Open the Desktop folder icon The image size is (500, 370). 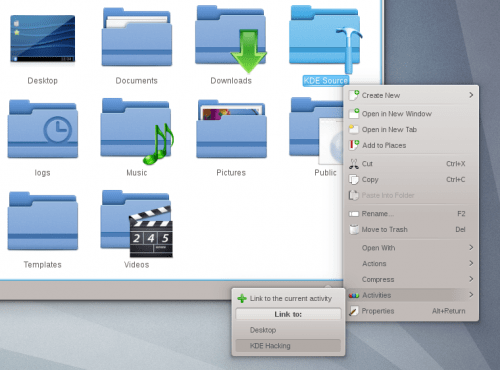pyautogui.click(x=43, y=39)
